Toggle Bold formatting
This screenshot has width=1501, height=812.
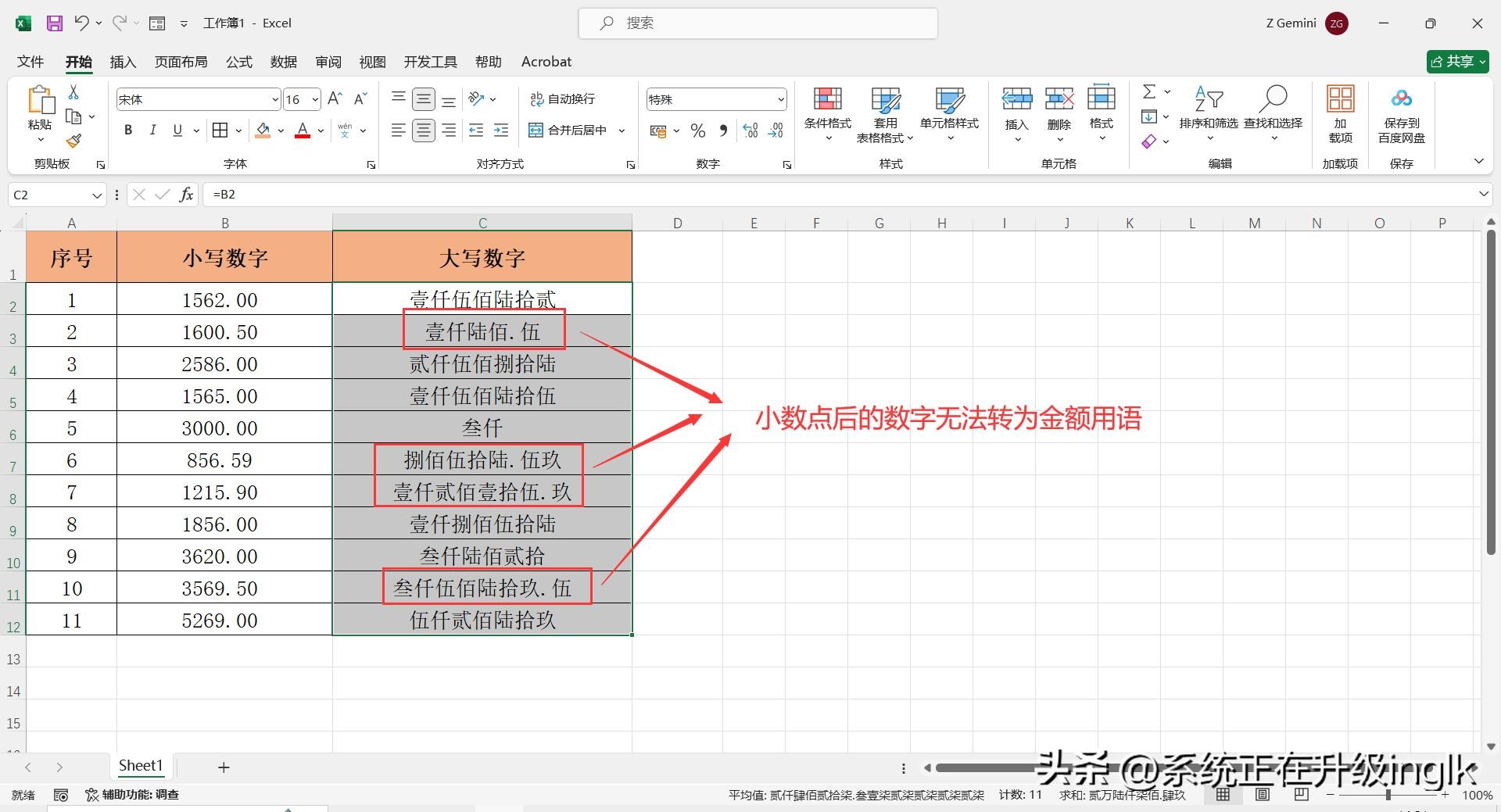128,131
